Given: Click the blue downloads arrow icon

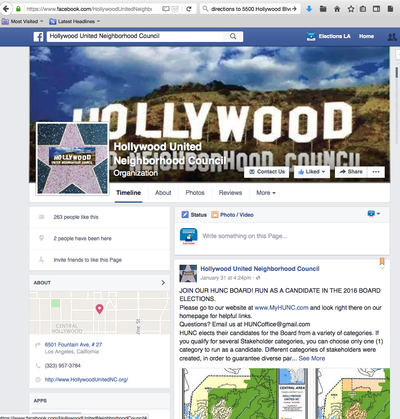Looking at the screenshot, I should 309,9.
